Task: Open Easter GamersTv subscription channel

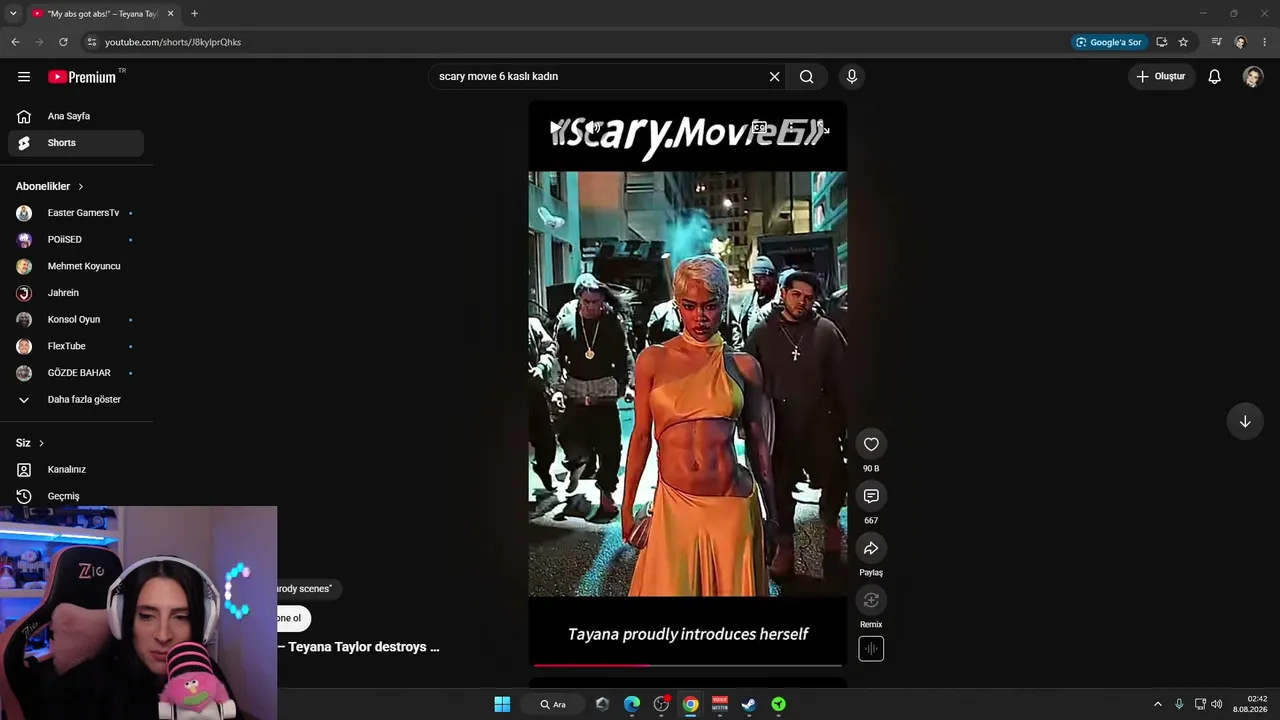Action: click(x=76, y=213)
